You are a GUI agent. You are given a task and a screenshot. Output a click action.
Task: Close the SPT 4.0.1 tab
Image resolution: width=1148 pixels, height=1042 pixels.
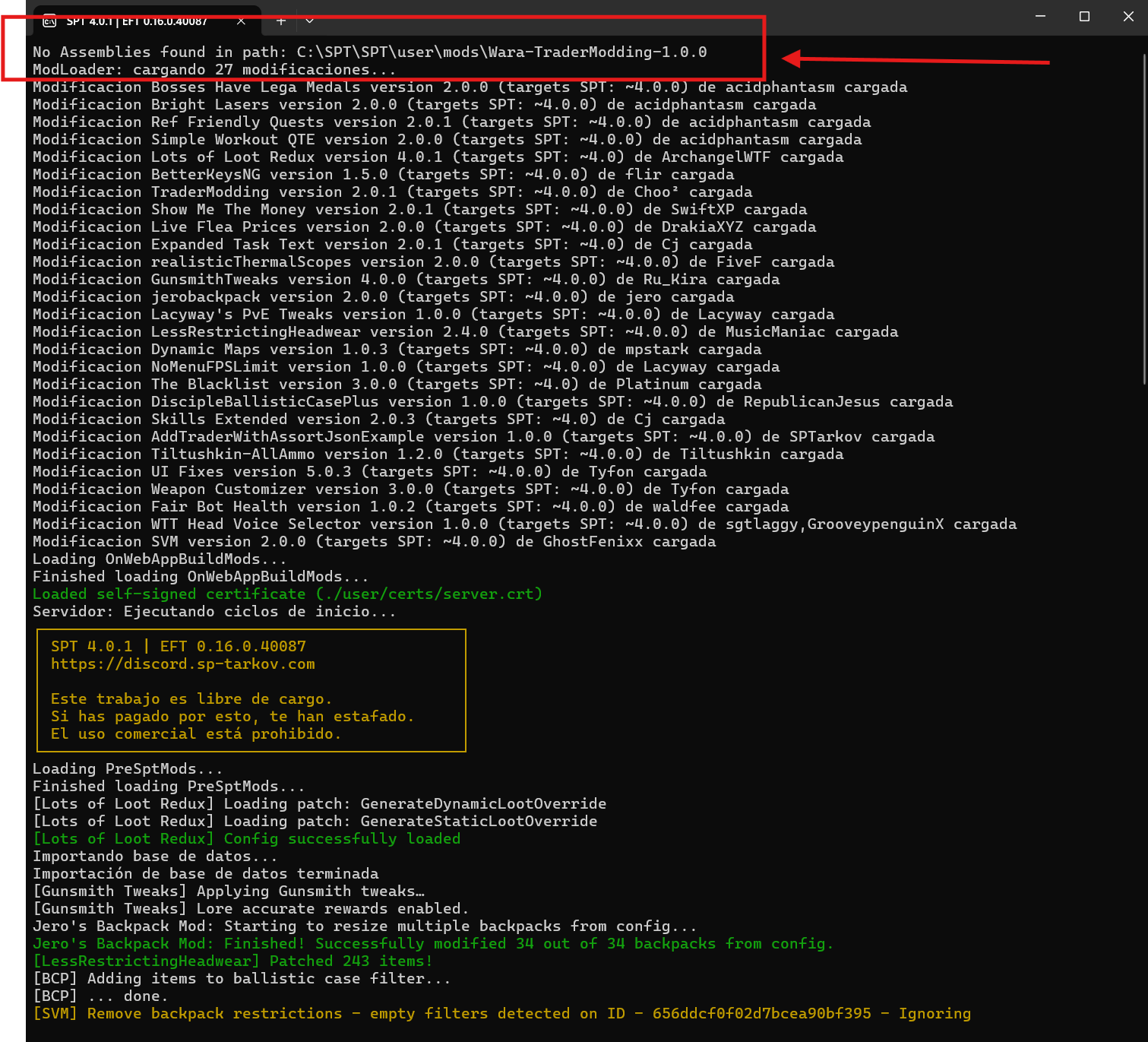(241, 21)
